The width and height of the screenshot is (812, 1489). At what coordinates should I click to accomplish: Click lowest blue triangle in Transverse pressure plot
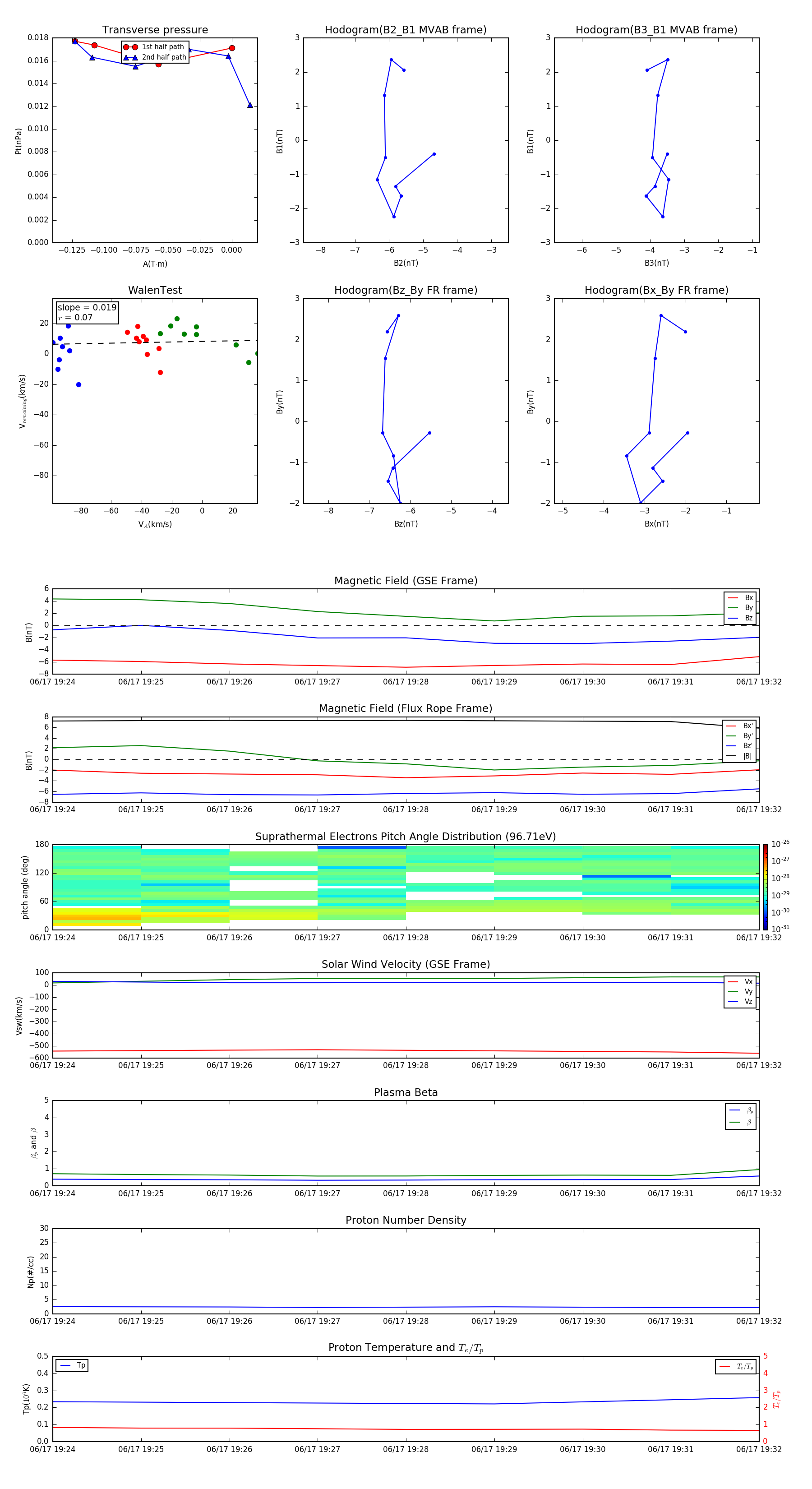(x=249, y=105)
